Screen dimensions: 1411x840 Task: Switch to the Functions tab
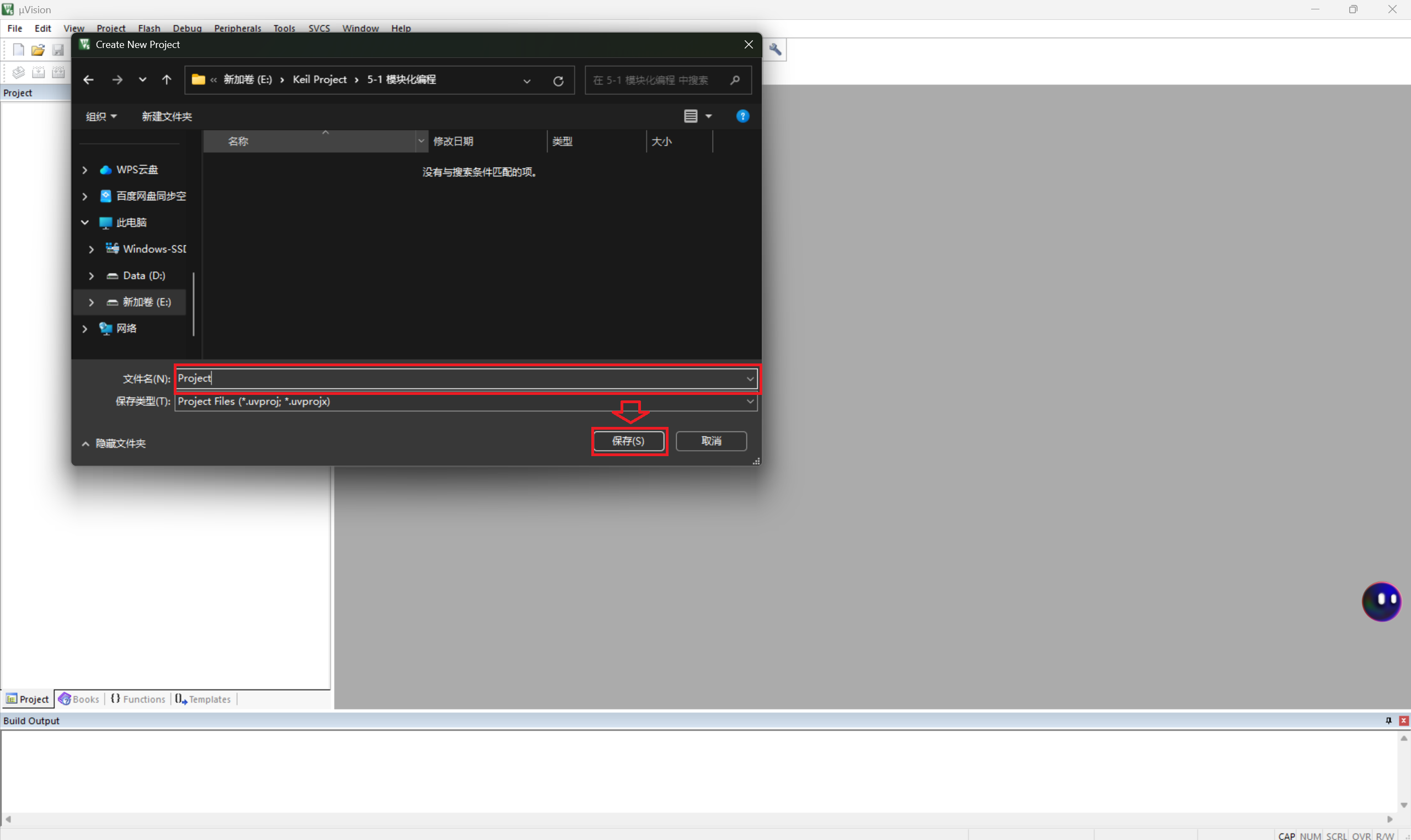138,699
